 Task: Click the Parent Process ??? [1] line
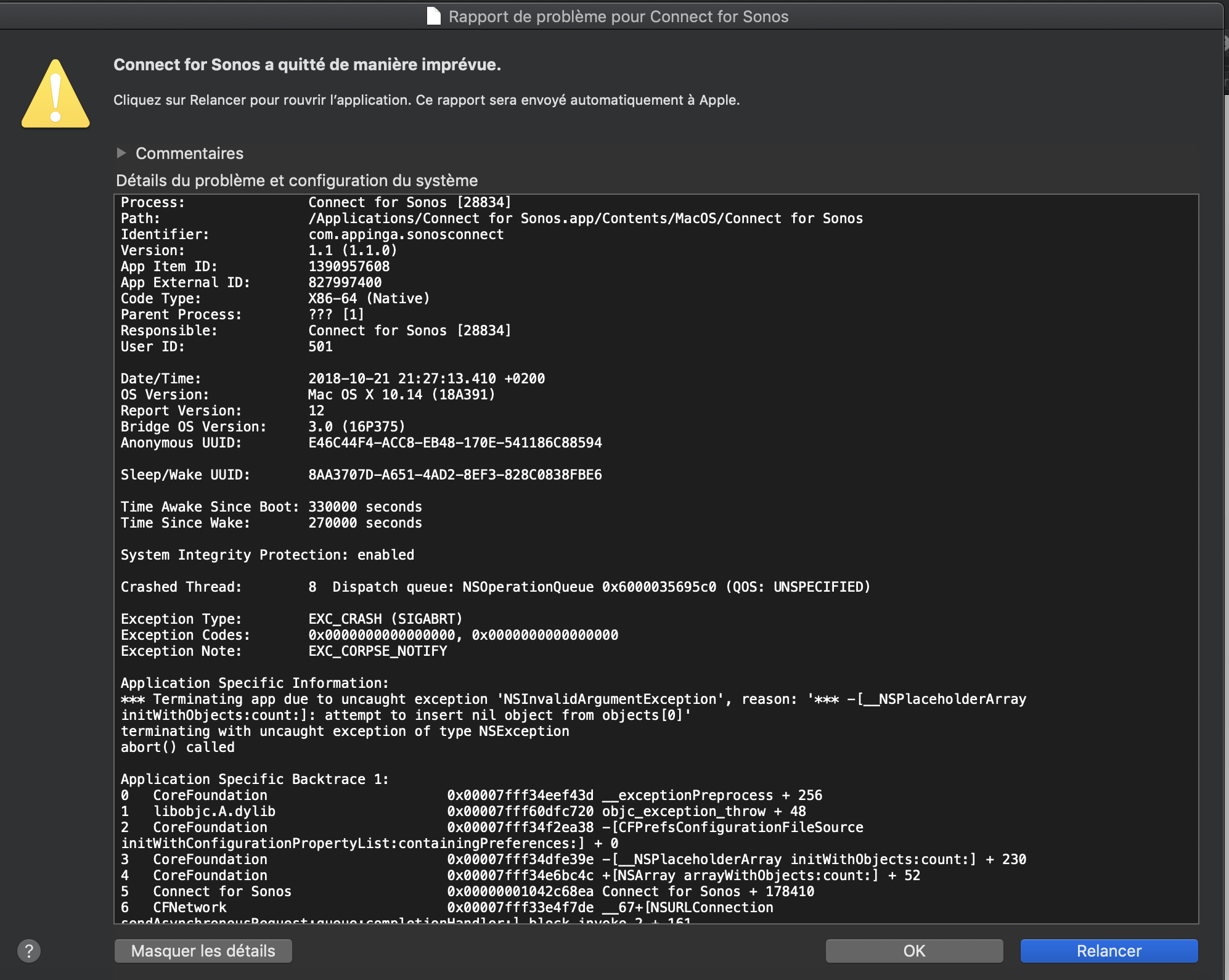tap(242, 314)
